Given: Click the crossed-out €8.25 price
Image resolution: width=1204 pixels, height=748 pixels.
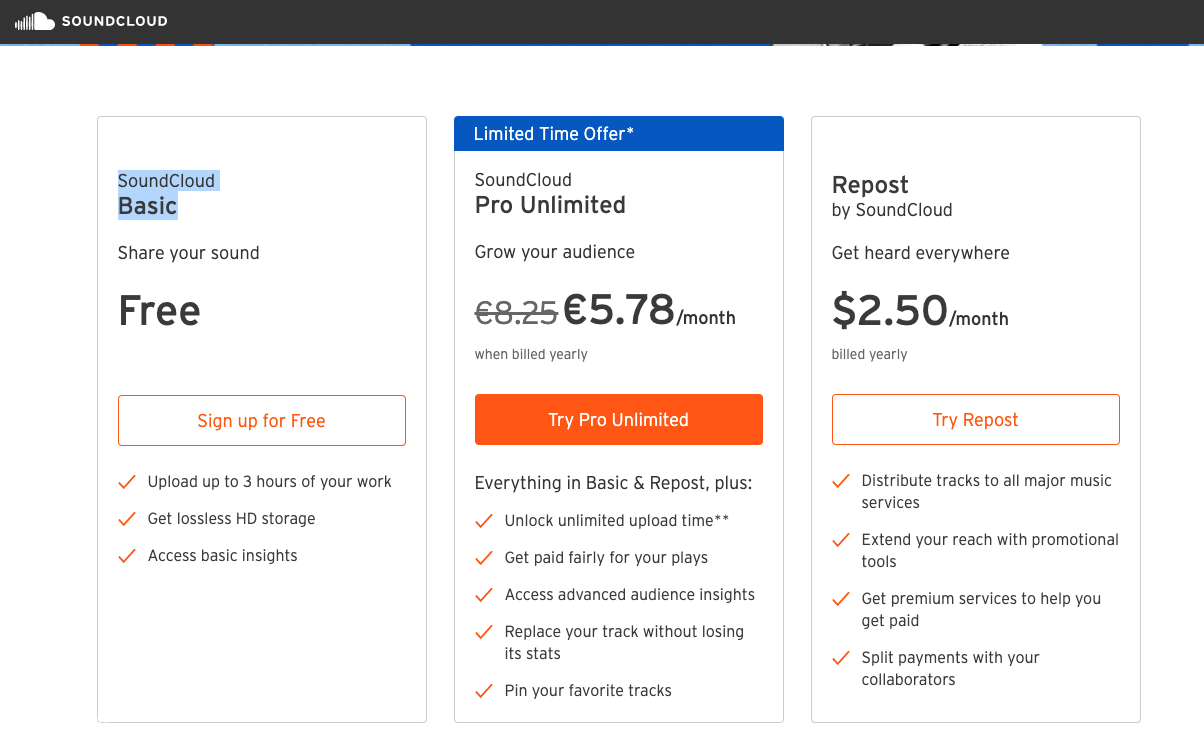Looking at the screenshot, I should (x=516, y=313).
